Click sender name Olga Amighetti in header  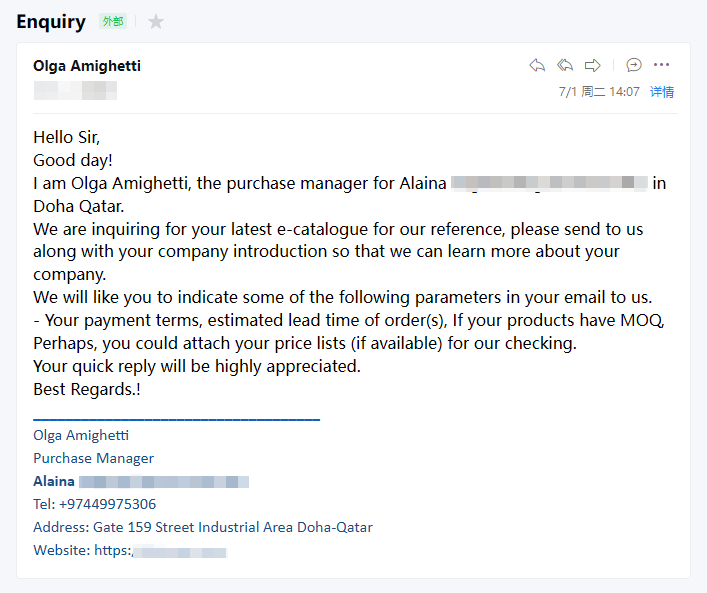(87, 66)
